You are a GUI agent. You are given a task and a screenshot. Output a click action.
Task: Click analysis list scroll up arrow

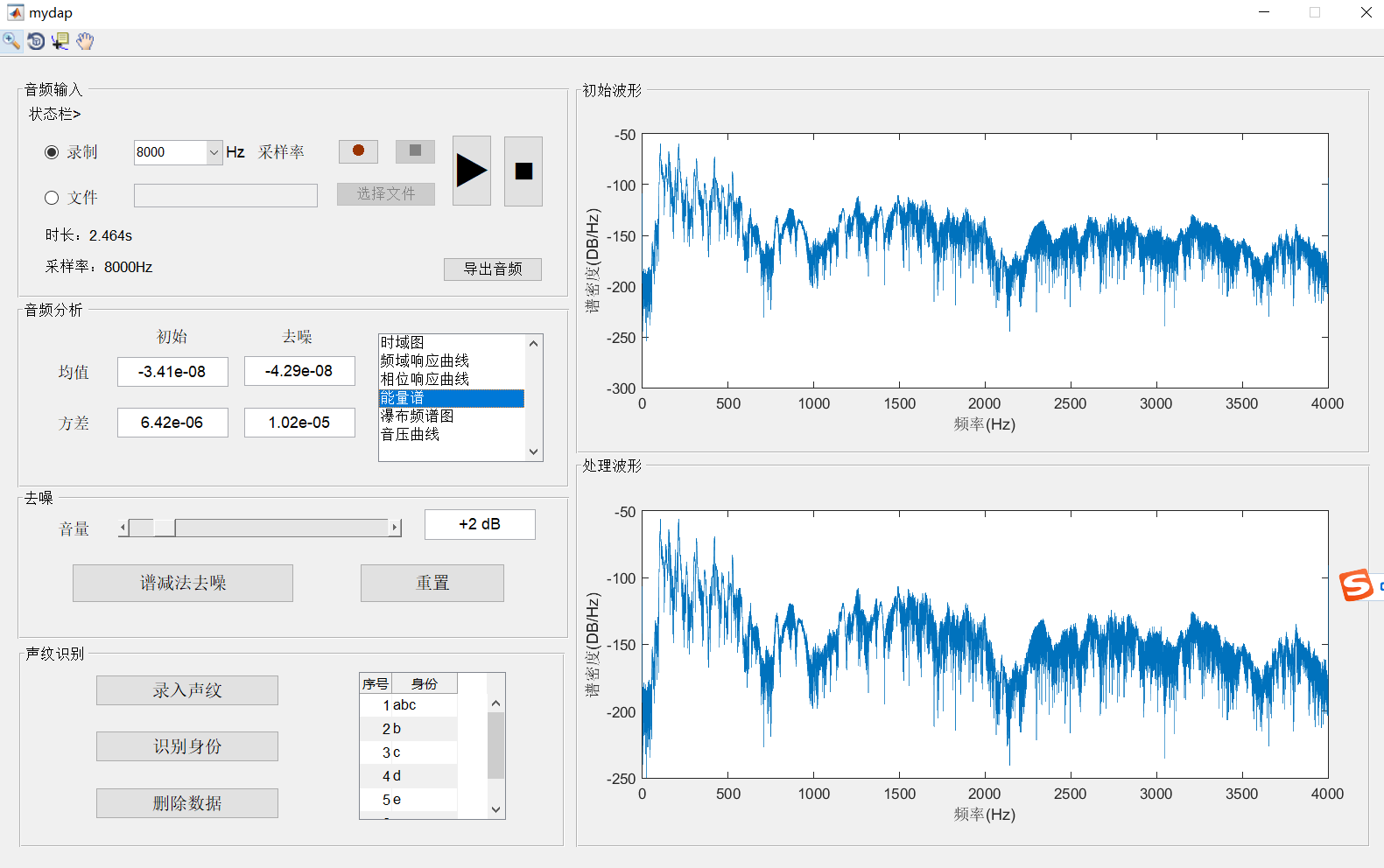click(534, 344)
